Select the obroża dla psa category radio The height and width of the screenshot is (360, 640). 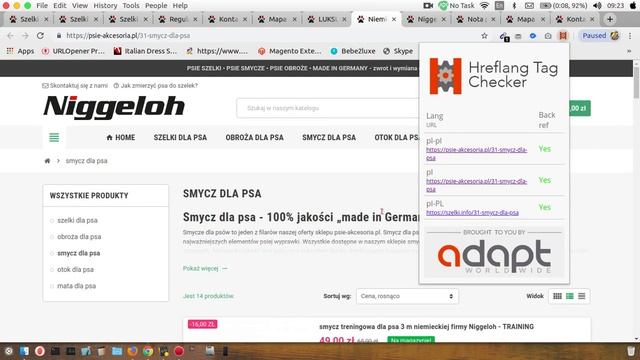(x=52, y=237)
